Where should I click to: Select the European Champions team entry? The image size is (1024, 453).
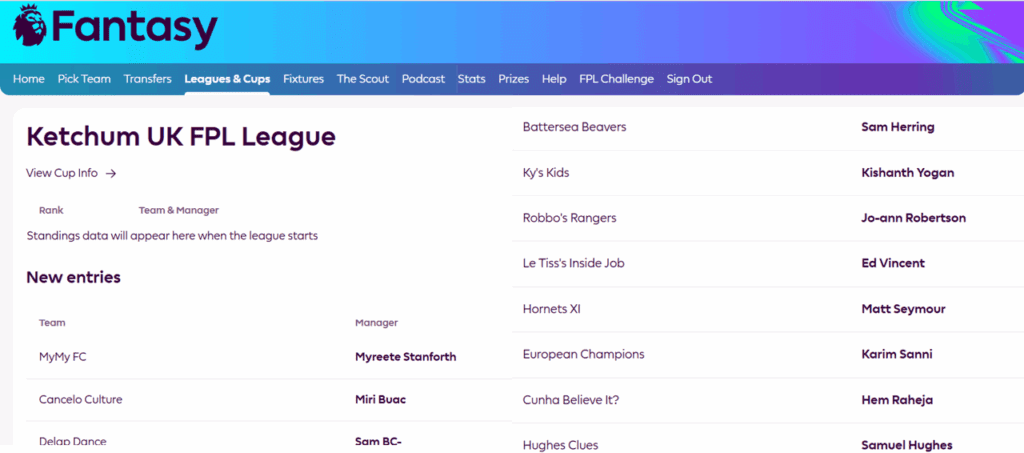click(583, 354)
